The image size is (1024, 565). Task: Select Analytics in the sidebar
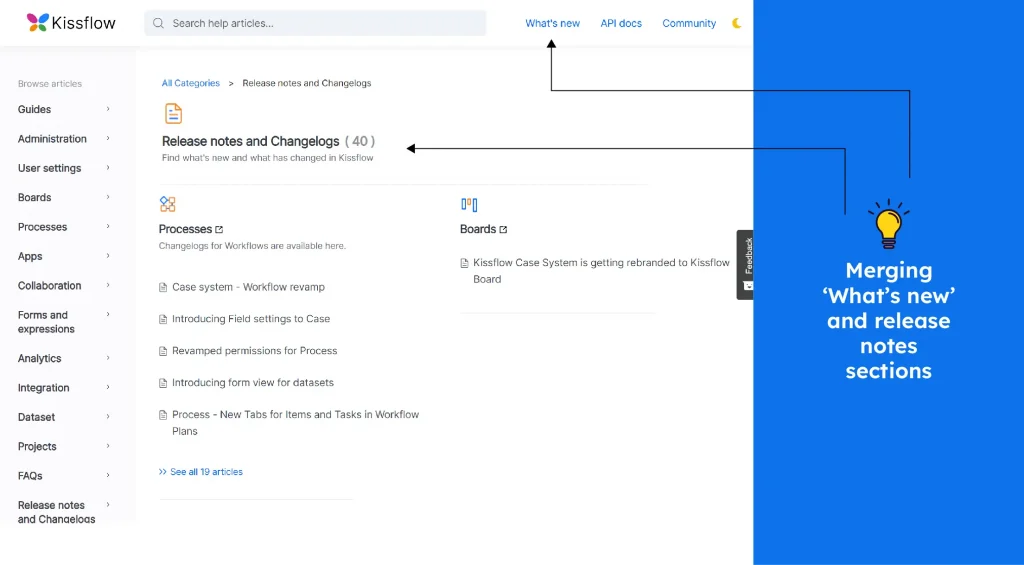(40, 359)
